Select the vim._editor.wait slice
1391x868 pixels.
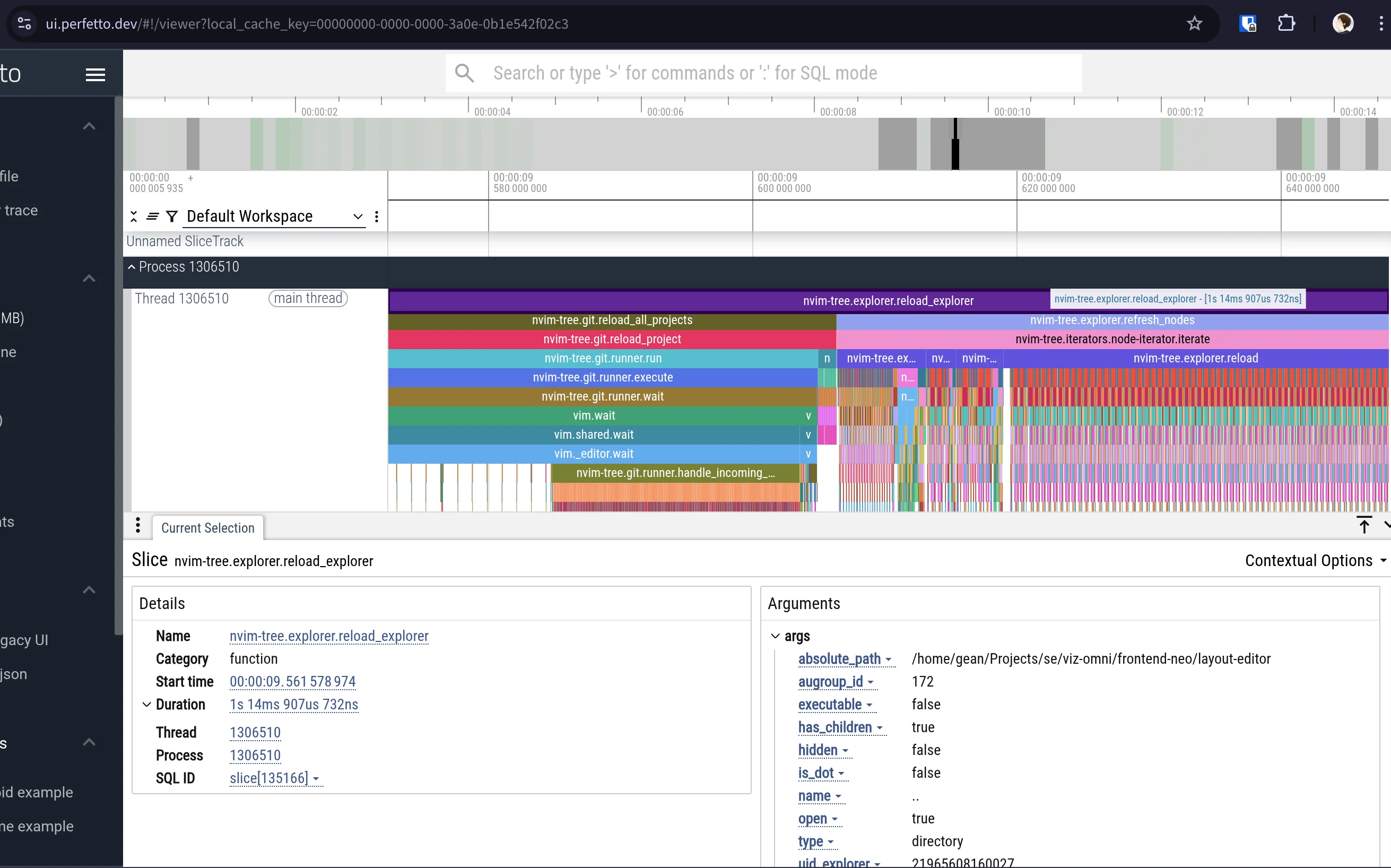tap(594, 454)
